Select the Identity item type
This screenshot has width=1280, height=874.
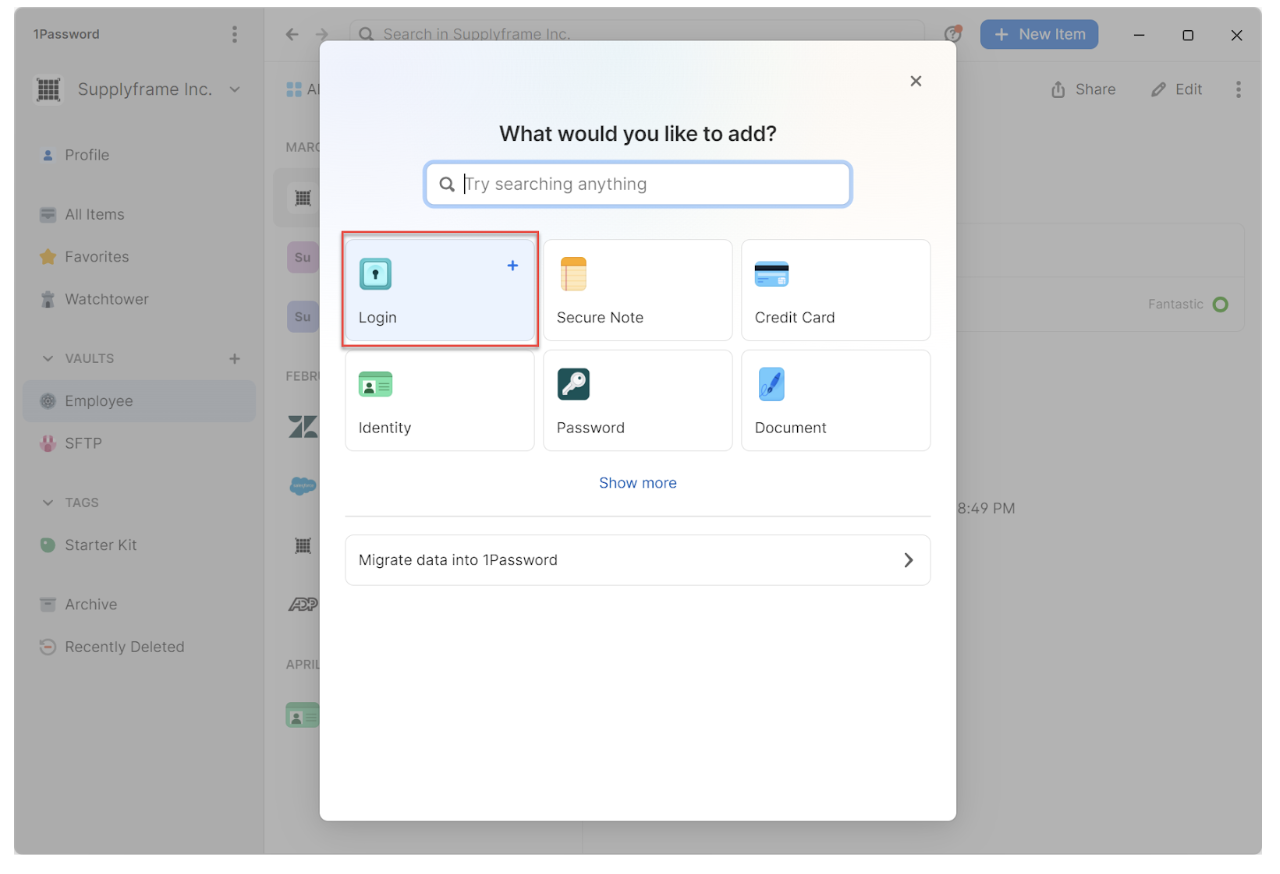(439, 400)
